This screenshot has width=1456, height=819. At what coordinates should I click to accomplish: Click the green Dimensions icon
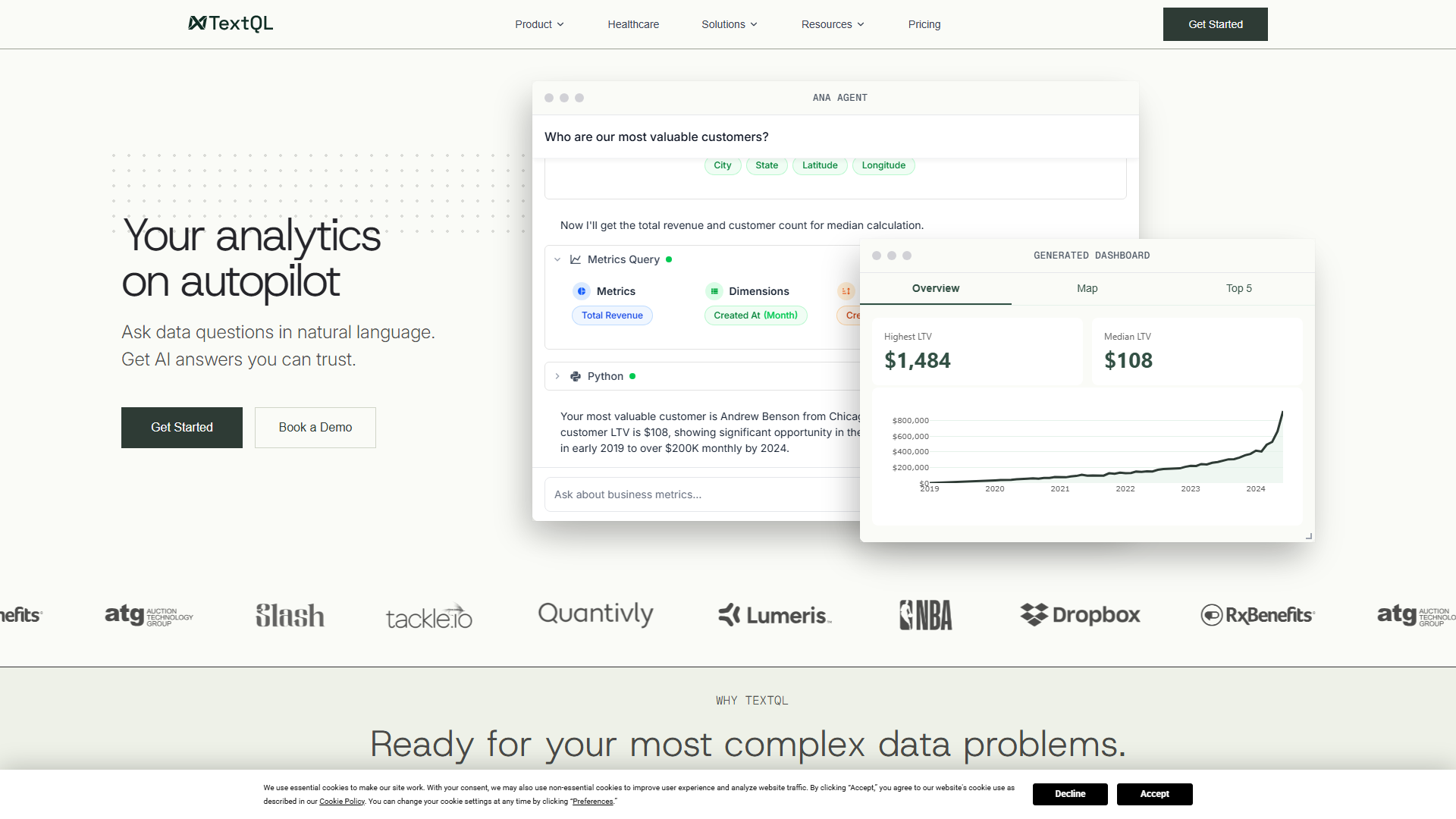pyautogui.click(x=714, y=291)
